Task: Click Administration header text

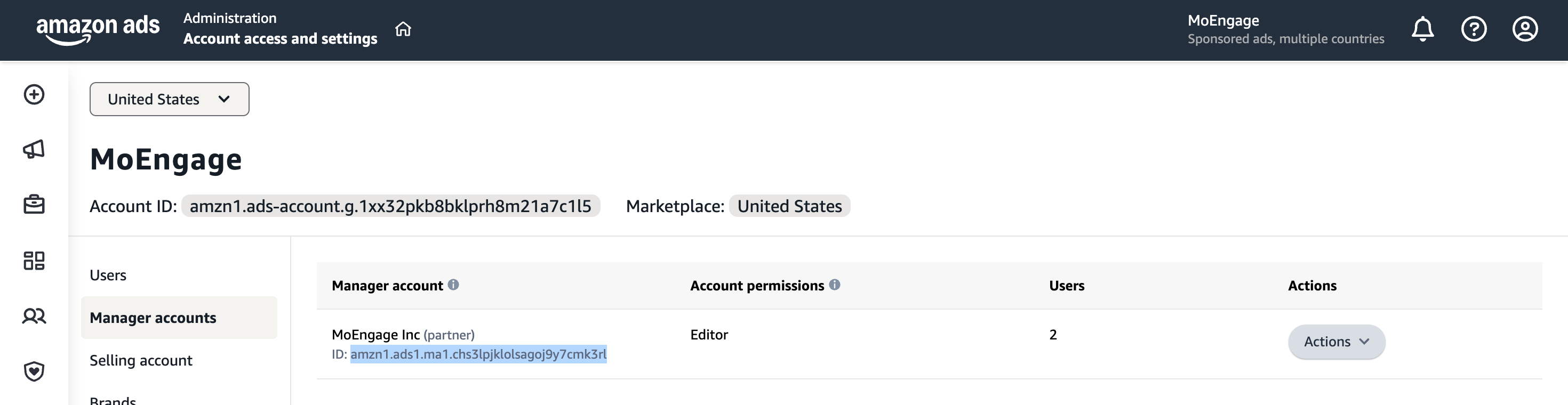Action: click(x=230, y=18)
